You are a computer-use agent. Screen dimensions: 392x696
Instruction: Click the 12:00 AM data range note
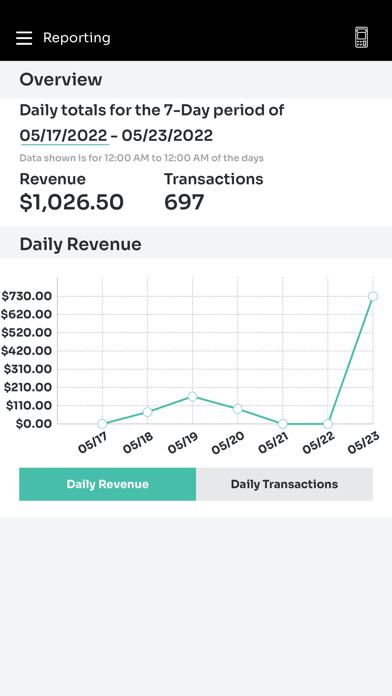pyautogui.click(x=142, y=158)
